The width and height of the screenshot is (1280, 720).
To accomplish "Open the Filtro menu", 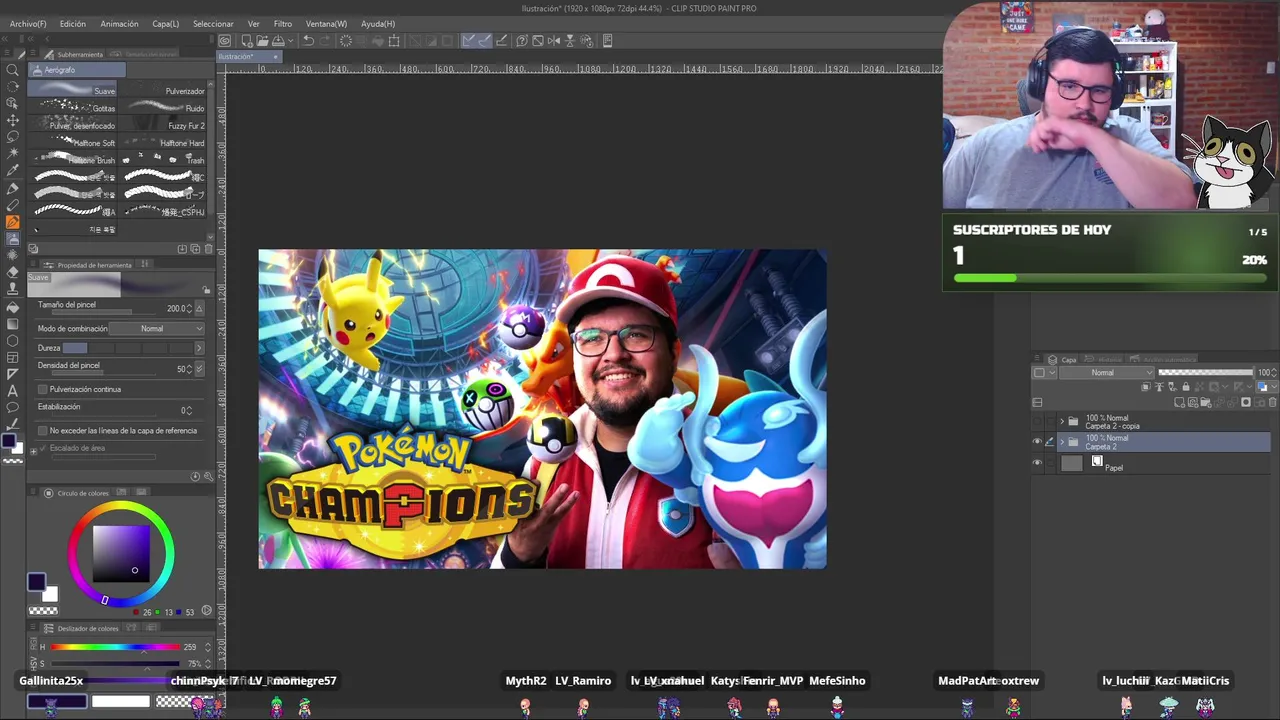I will [x=283, y=23].
